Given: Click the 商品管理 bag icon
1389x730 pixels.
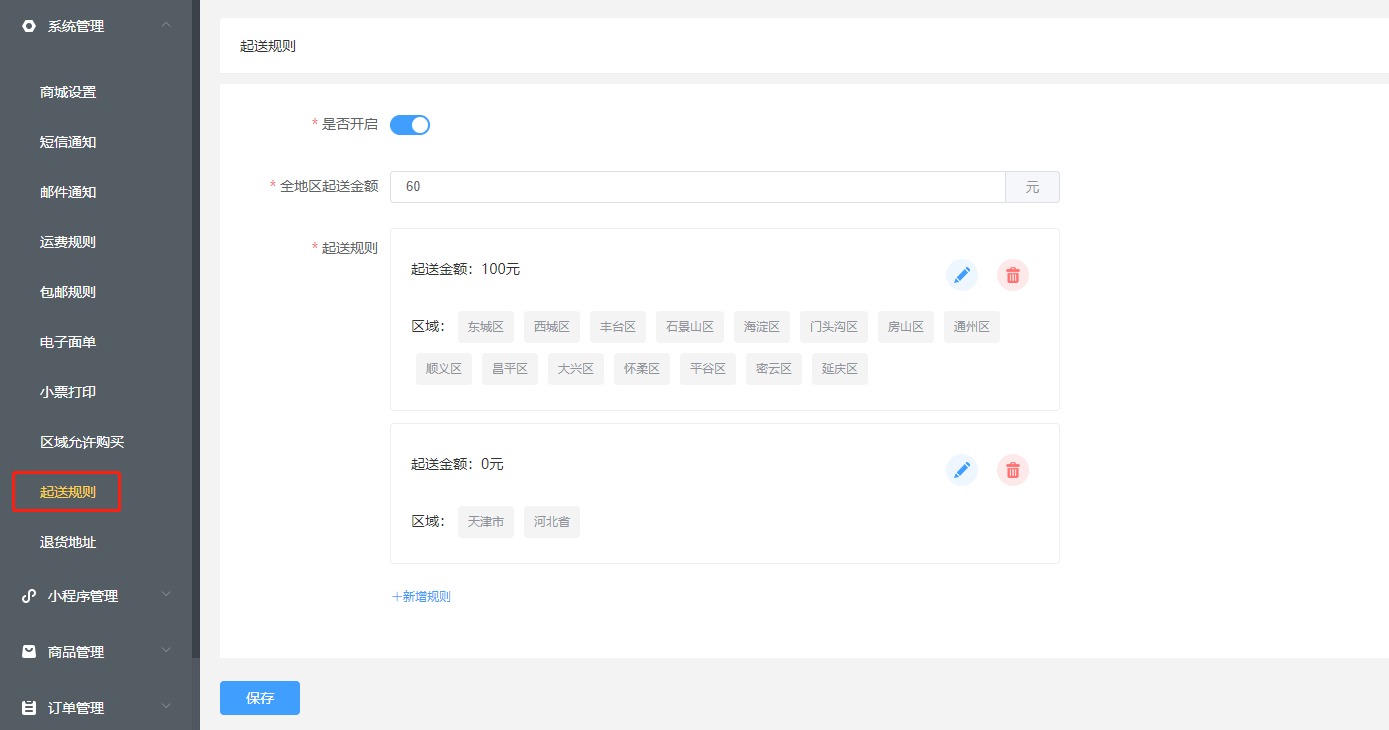Looking at the screenshot, I should [x=29, y=652].
